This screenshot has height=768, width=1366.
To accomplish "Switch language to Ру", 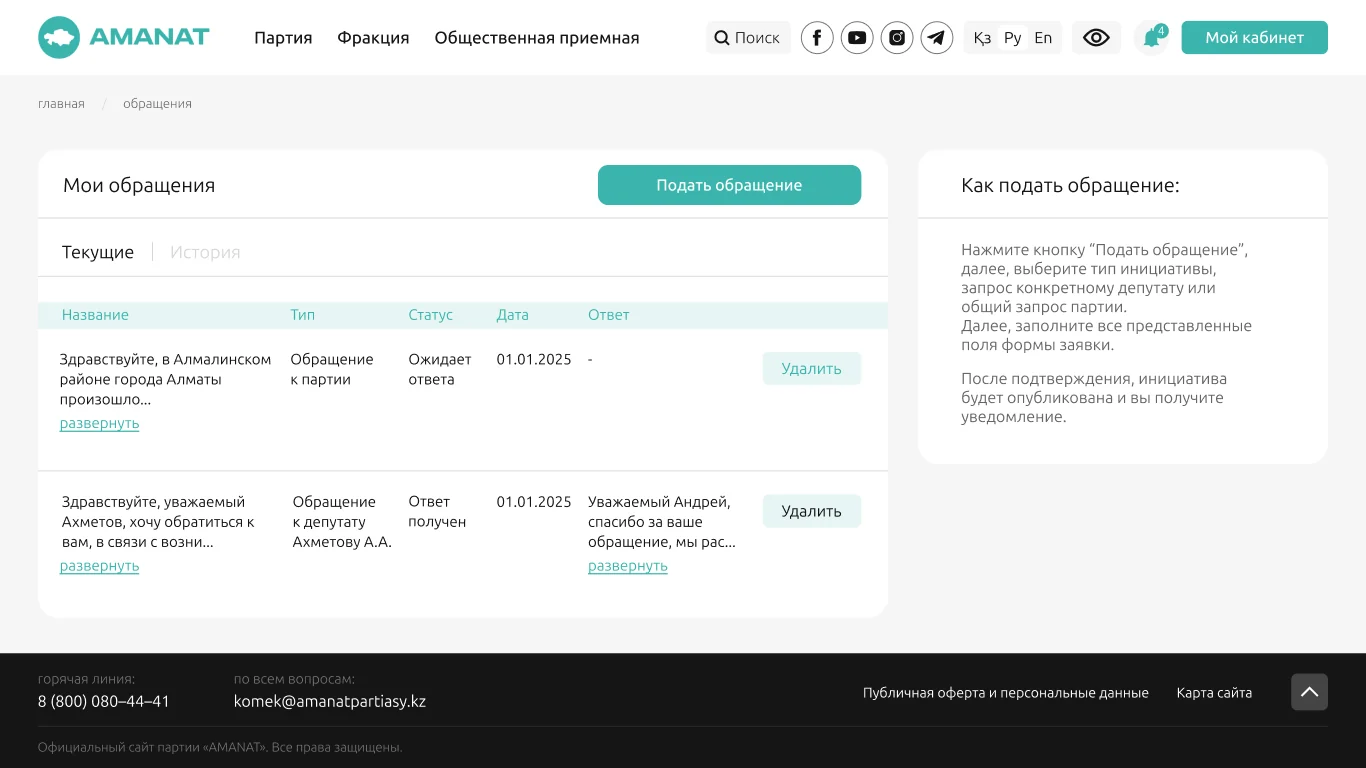I will 1013,38.
